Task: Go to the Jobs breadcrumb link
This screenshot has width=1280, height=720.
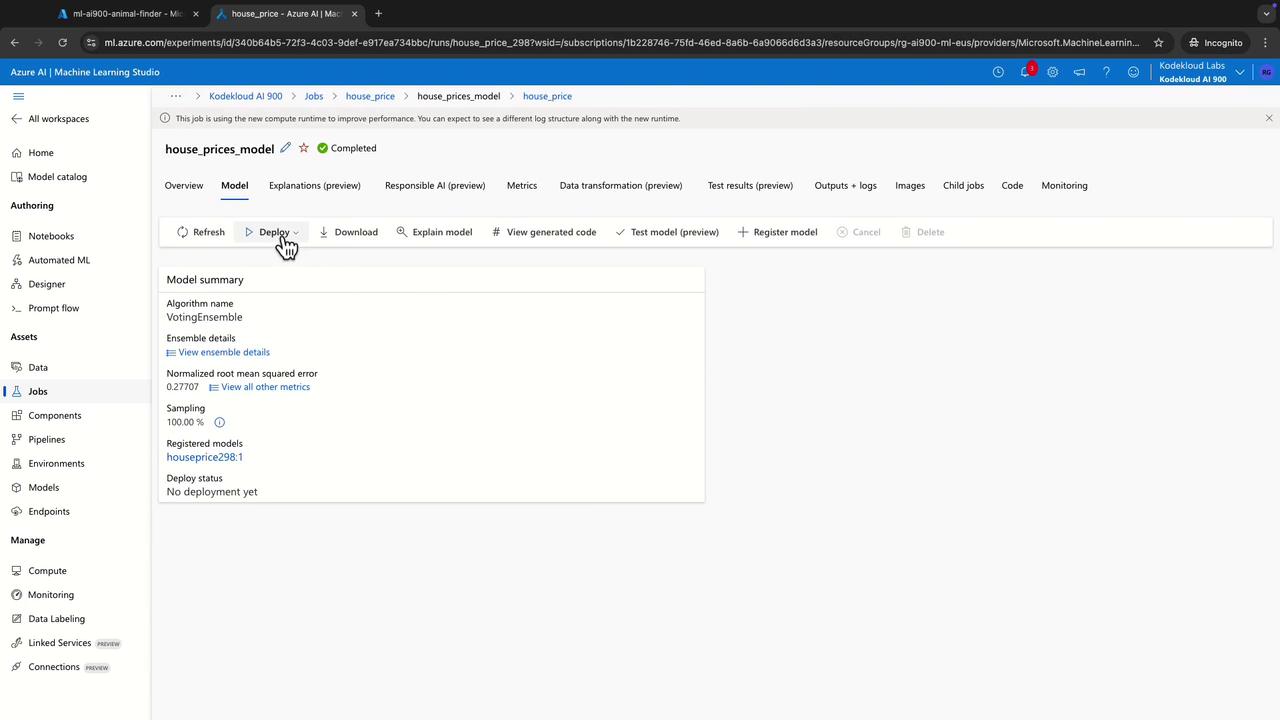Action: [x=314, y=96]
